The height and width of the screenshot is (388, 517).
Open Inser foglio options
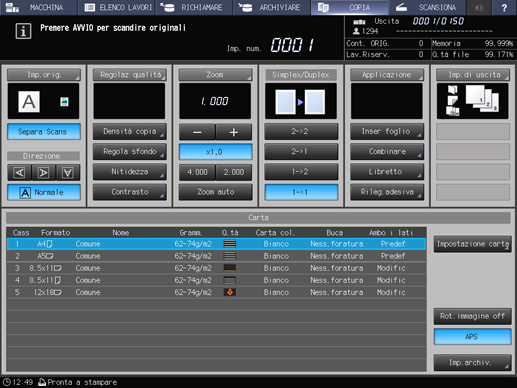(387, 131)
